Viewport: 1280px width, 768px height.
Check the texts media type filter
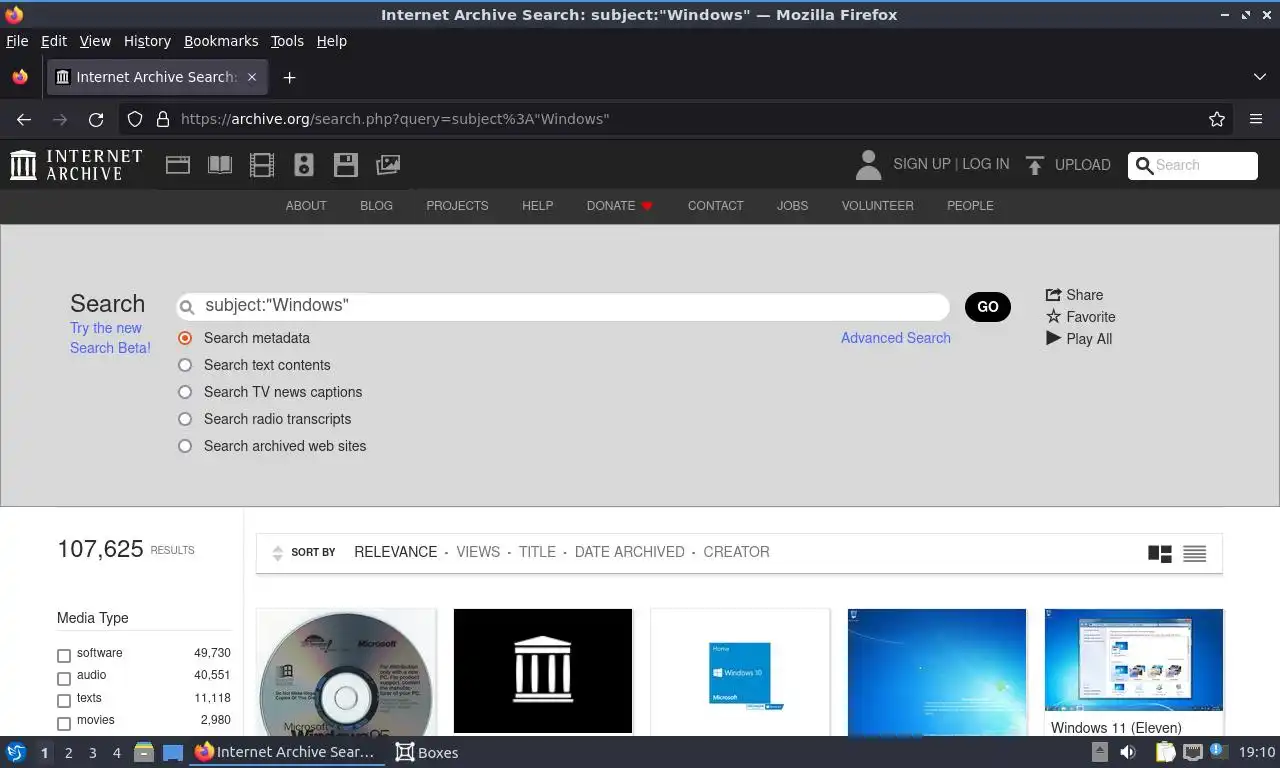(x=64, y=701)
